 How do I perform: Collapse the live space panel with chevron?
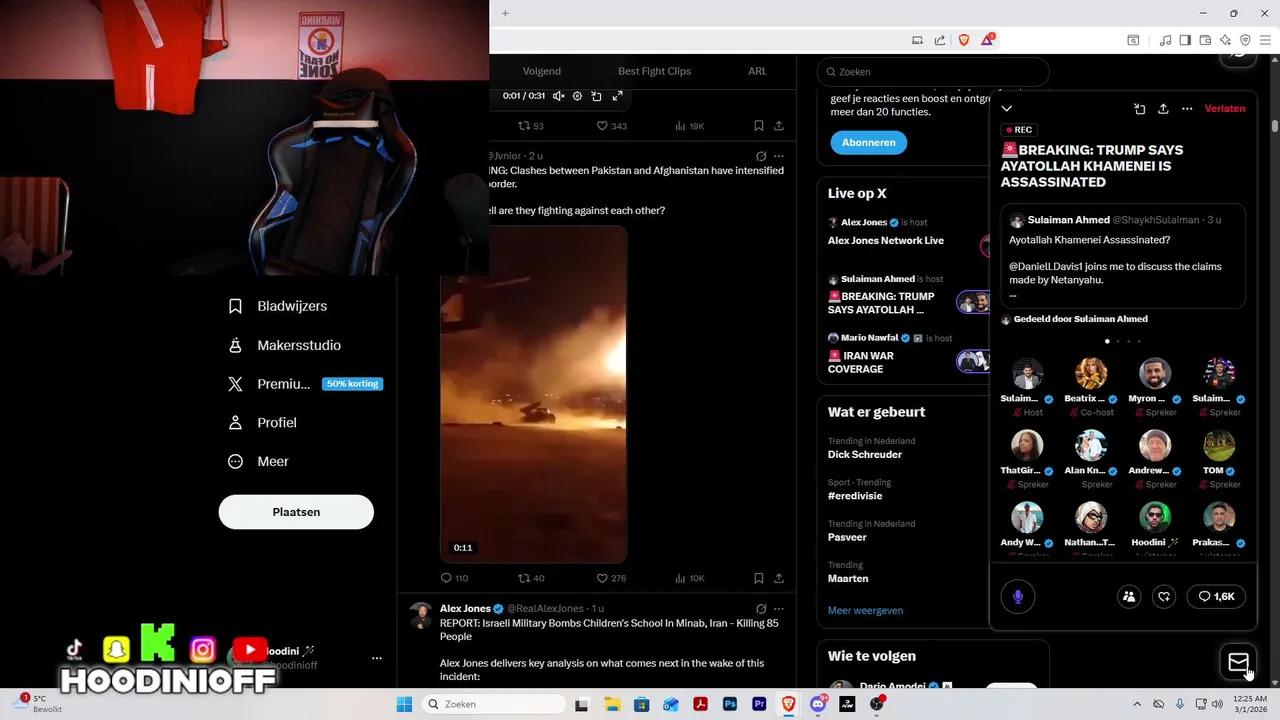1007,109
